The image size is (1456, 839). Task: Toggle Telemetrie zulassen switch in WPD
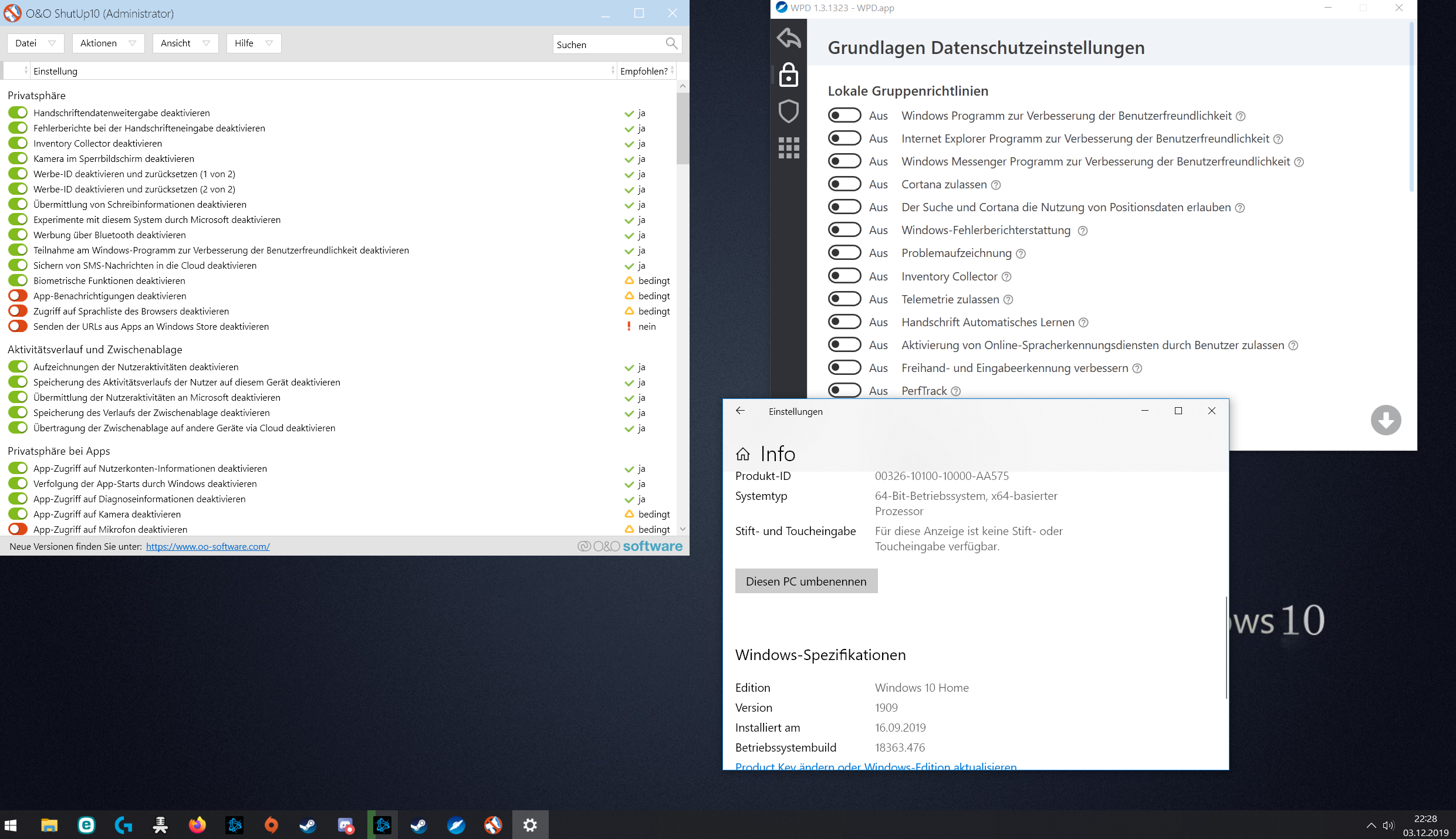844,299
